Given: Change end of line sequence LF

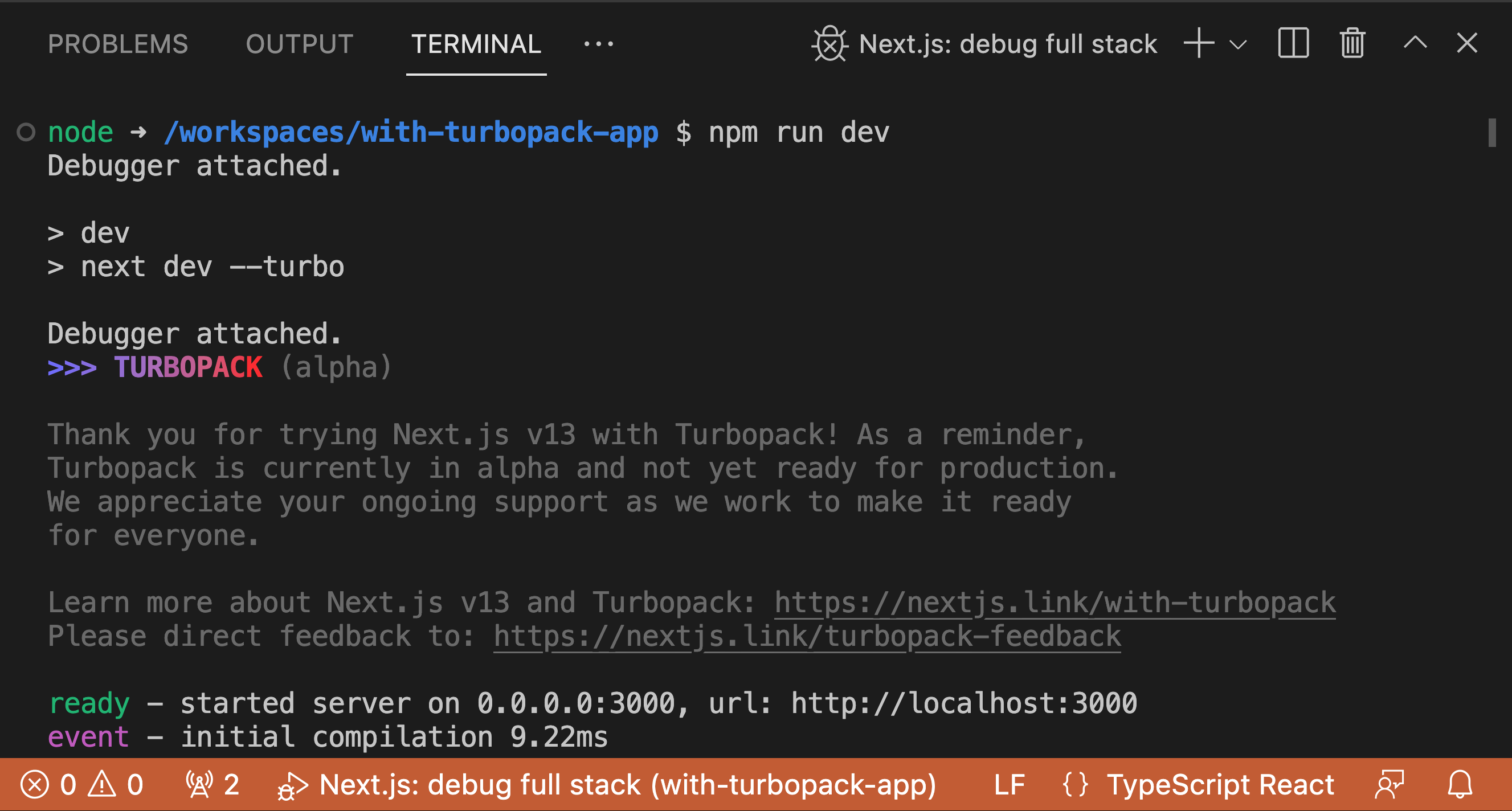Looking at the screenshot, I should (x=1009, y=785).
